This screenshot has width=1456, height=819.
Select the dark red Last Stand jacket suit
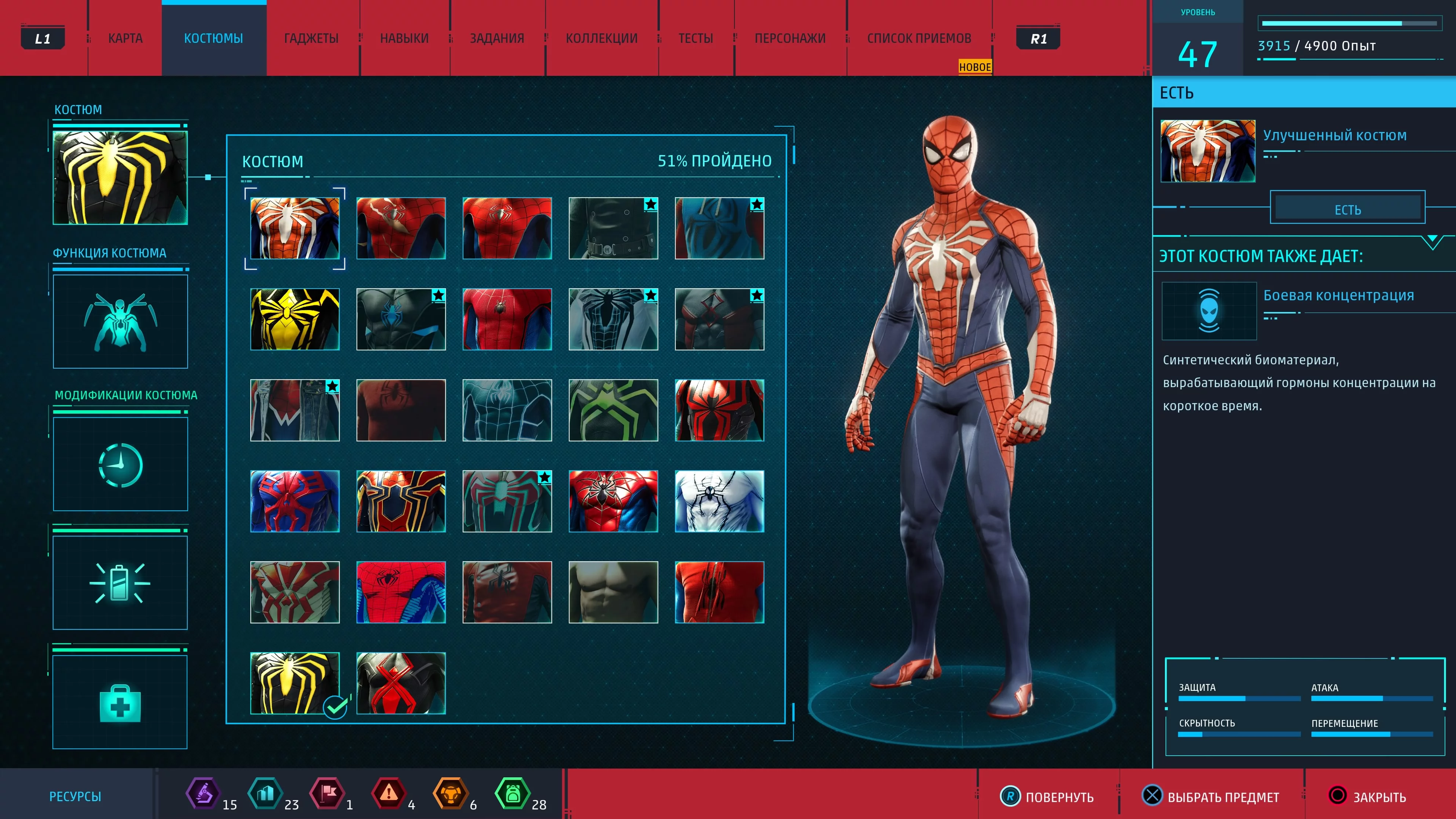[x=507, y=592]
